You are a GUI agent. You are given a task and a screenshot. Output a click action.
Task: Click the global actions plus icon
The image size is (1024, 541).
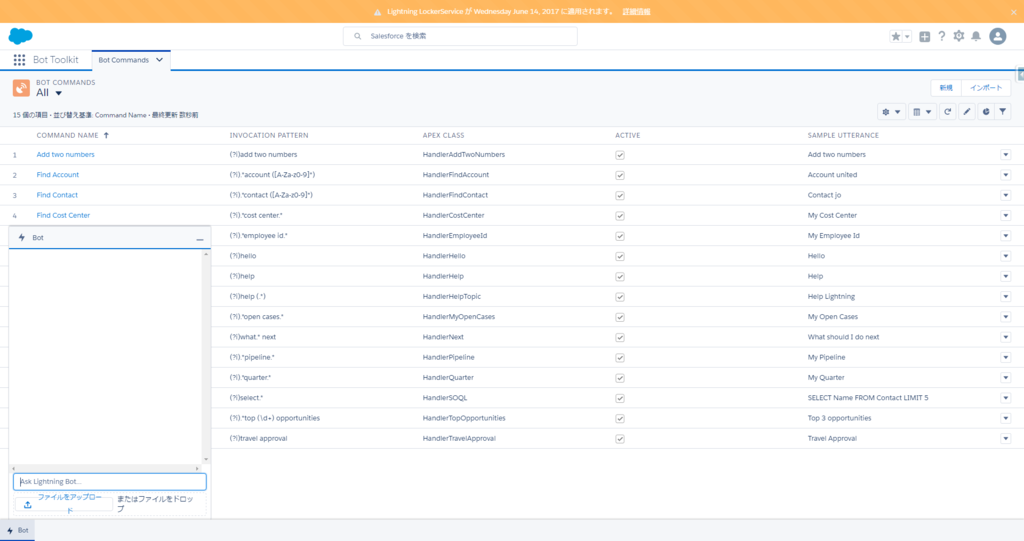click(924, 37)
